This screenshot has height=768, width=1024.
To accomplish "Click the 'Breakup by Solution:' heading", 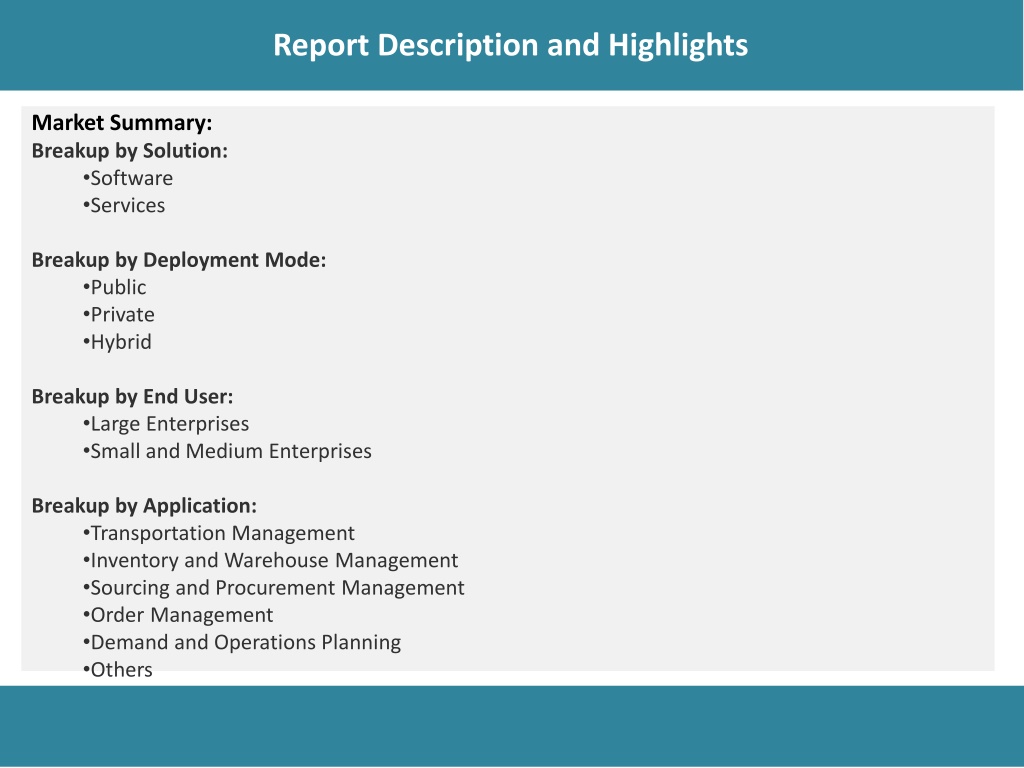I will click(130, 151).
